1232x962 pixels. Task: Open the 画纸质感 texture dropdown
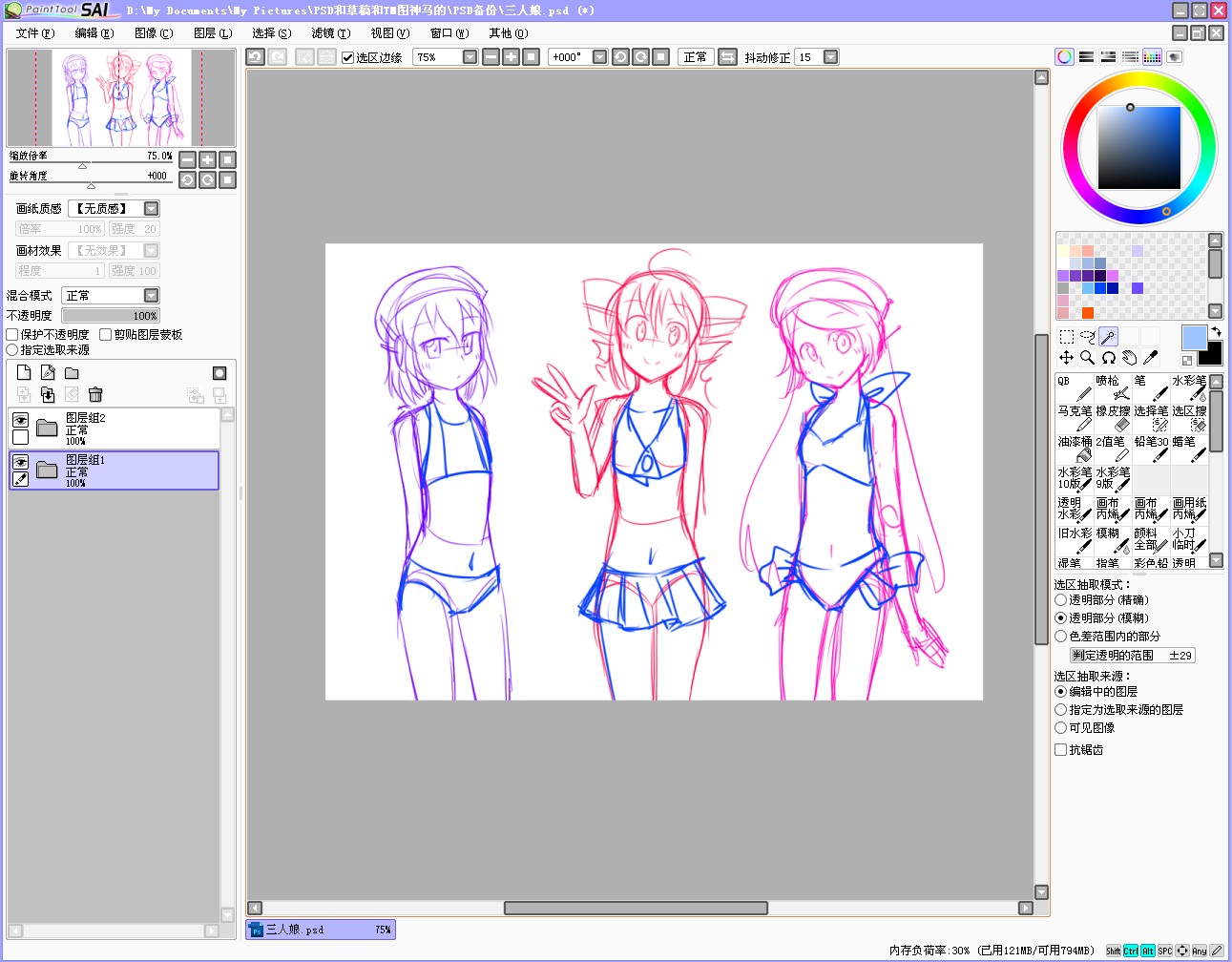tap(114, 208)
